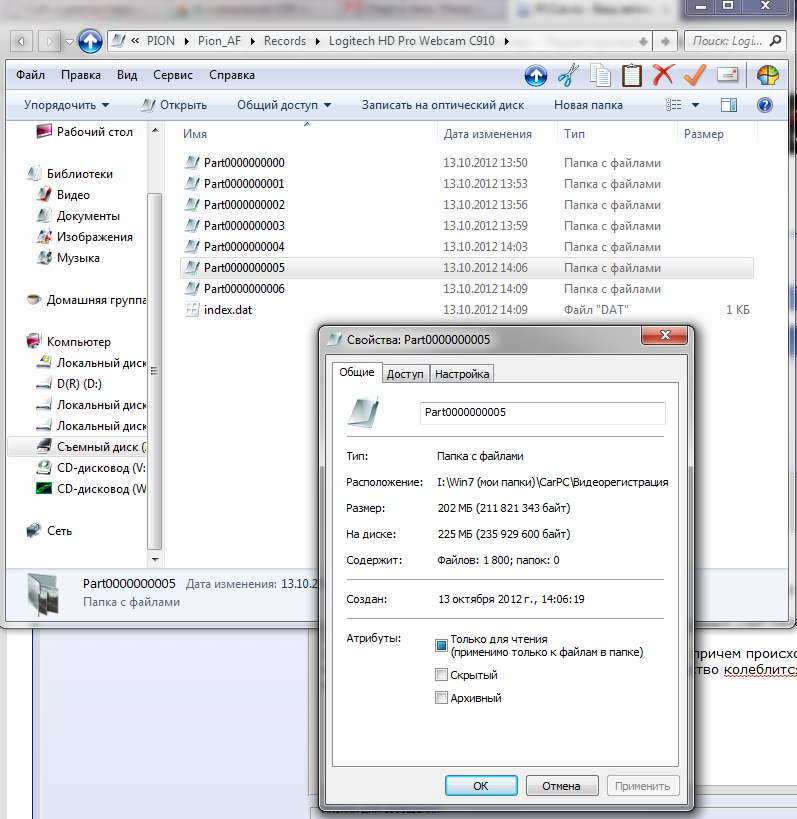
Task: Click the blue Up arrow next to Back/Forward
Action: click(90, 41)
